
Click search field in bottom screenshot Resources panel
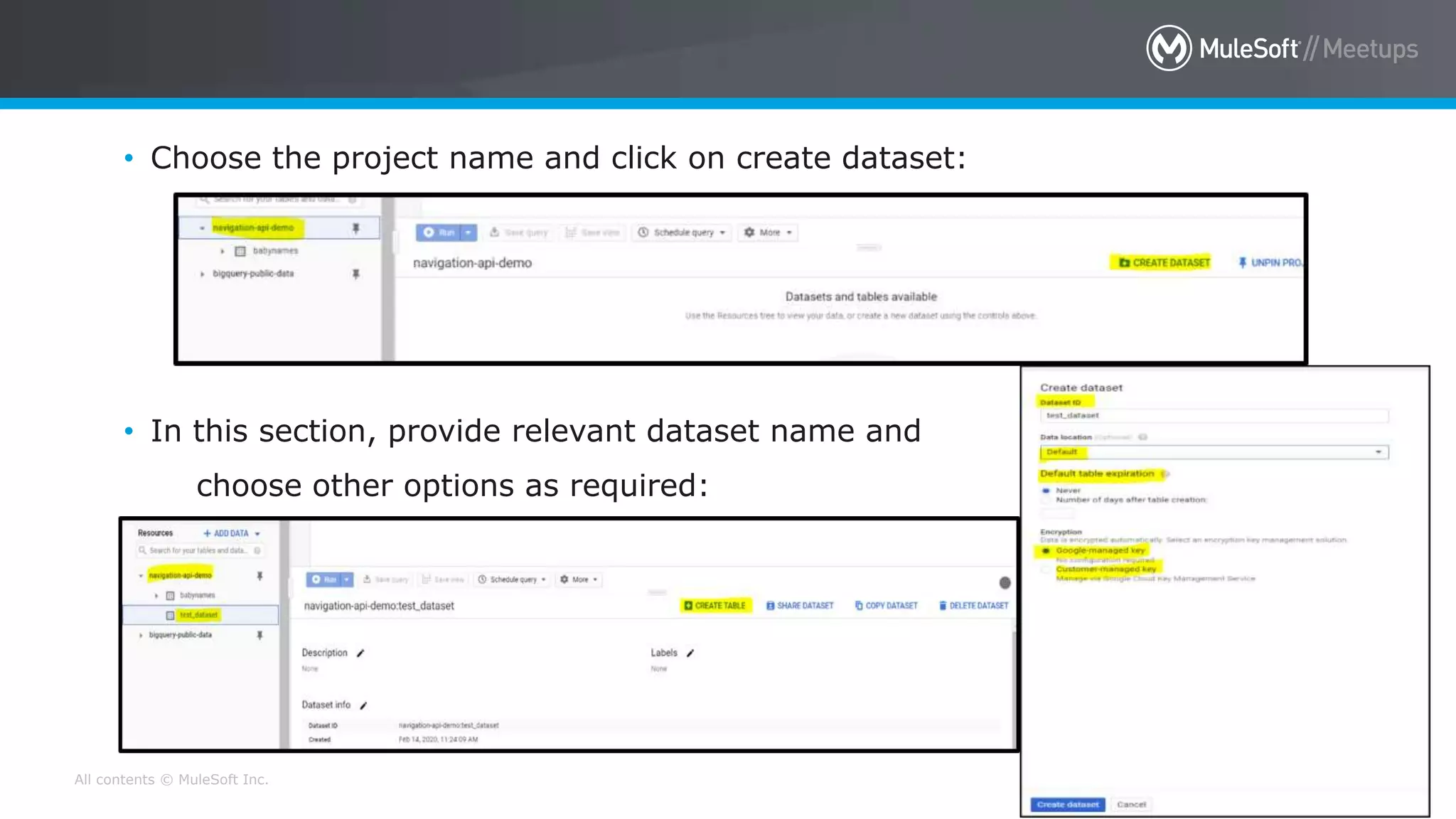point(200,550)
